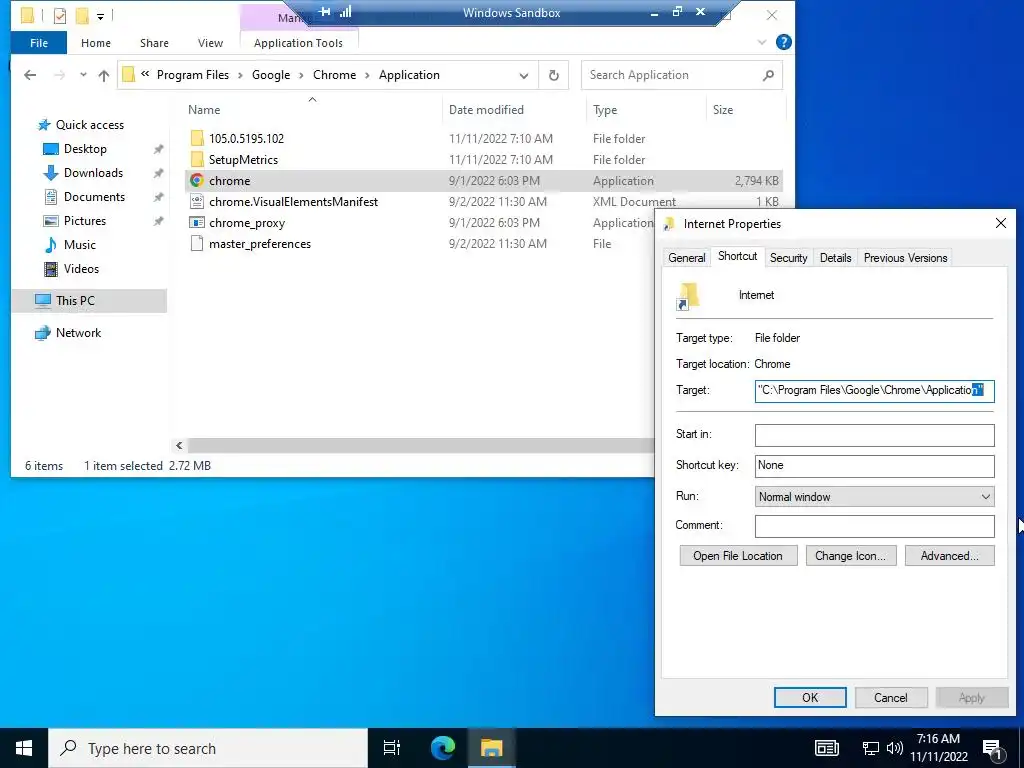Click Google in the address breadcrumb
1024x768 pixels.
271,75
